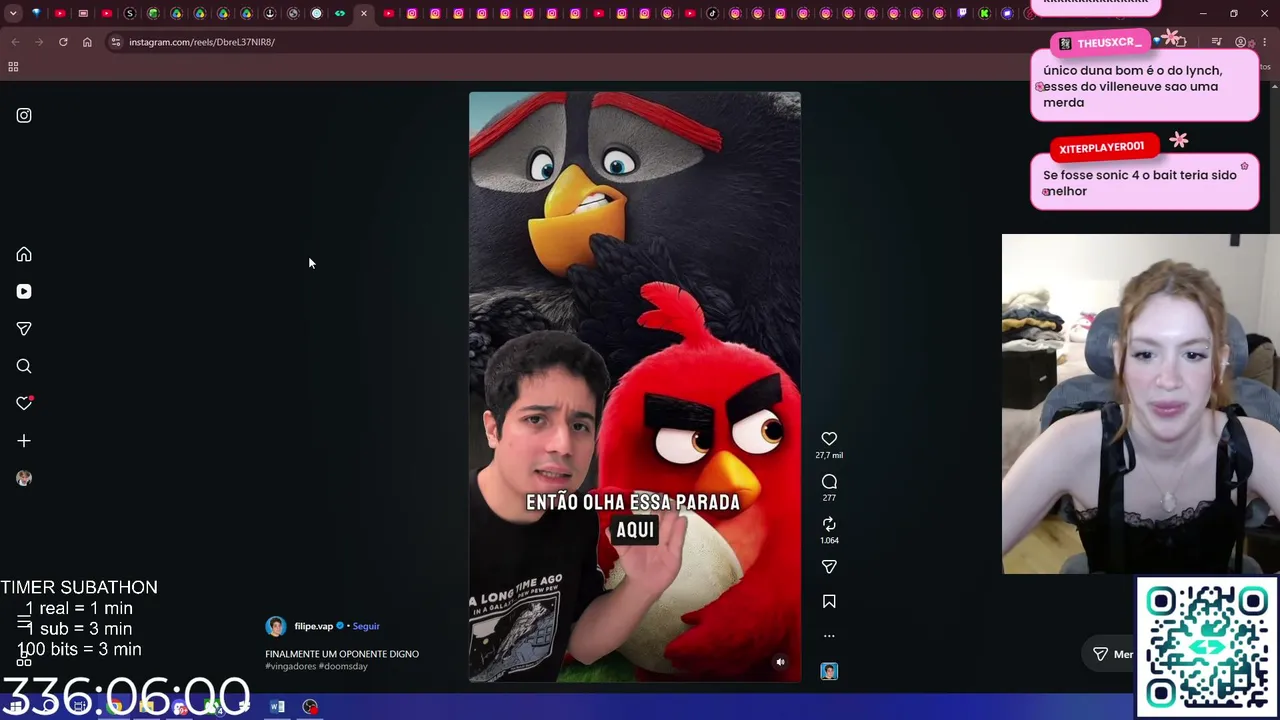Open the reel's comments bubble icon
1280x720 pixels.
[x=829, y=481]
